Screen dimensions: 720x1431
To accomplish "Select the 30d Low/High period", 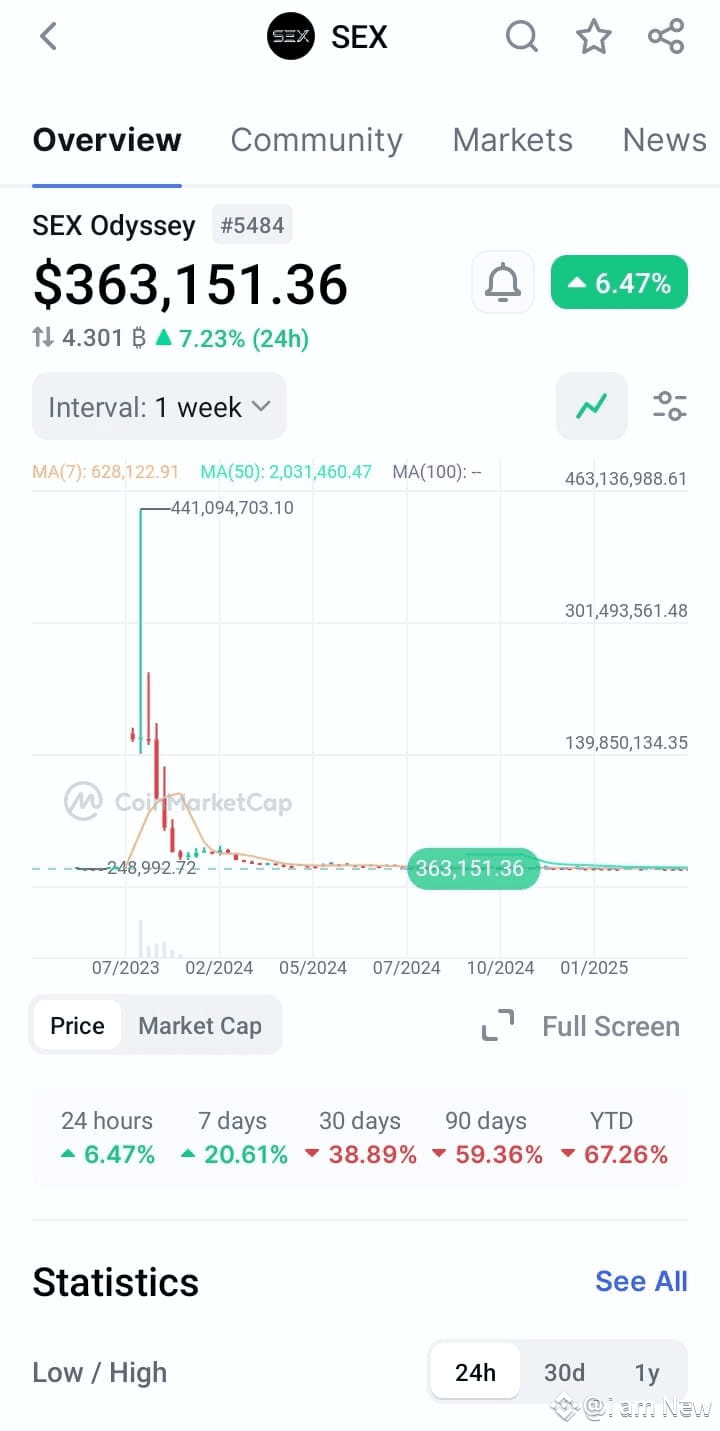I will point(564,1372).
